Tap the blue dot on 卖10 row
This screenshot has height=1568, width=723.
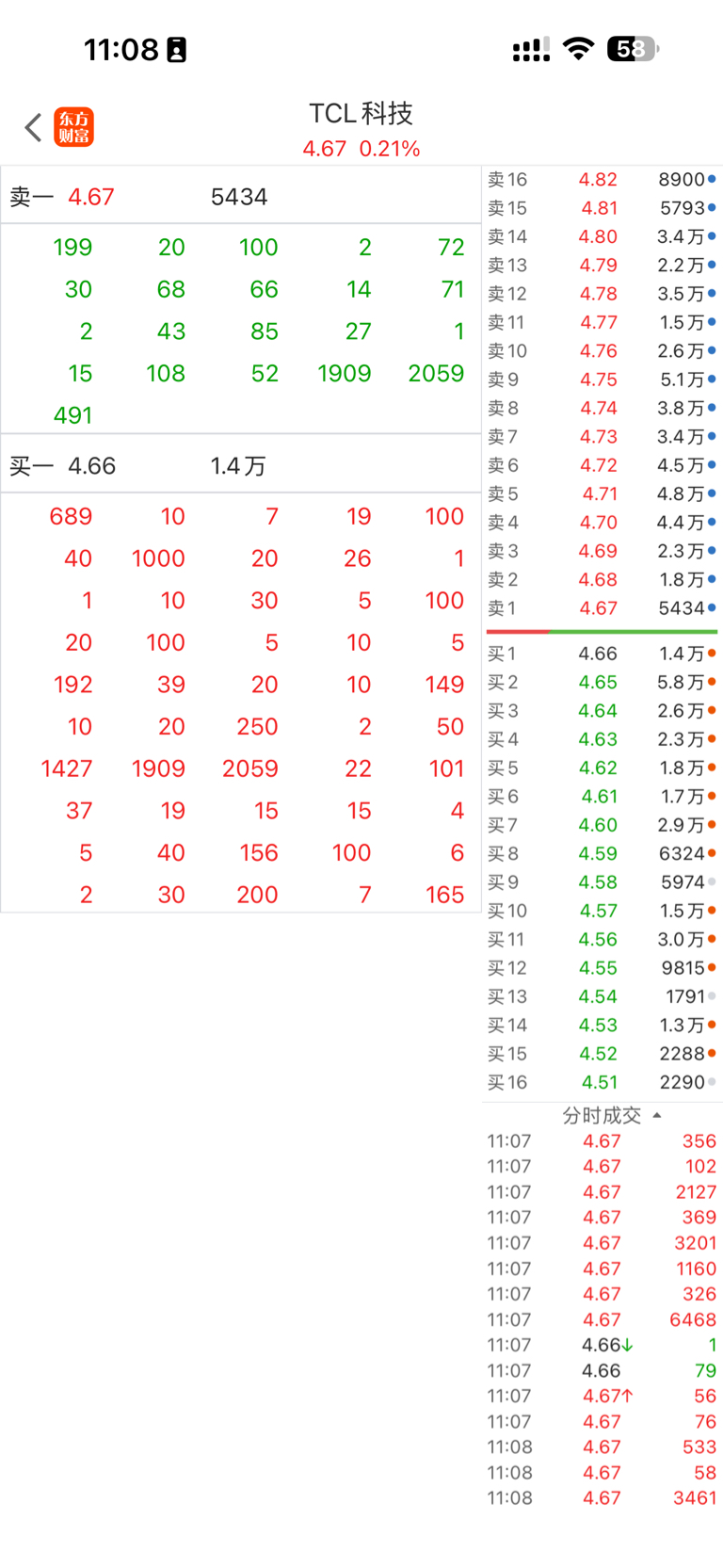(712, 350)
